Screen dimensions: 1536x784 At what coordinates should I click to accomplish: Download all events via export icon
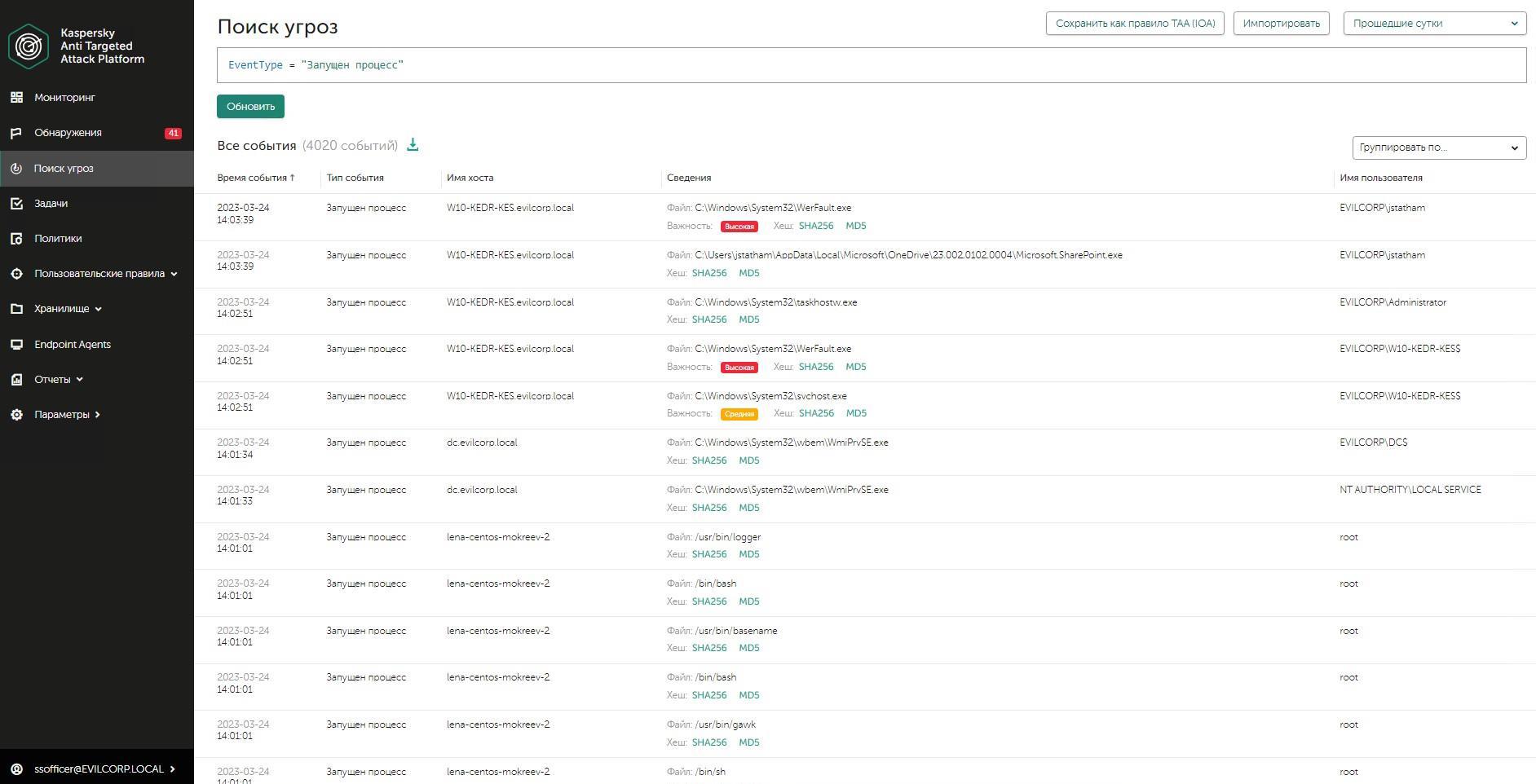(x=413, y=145)
